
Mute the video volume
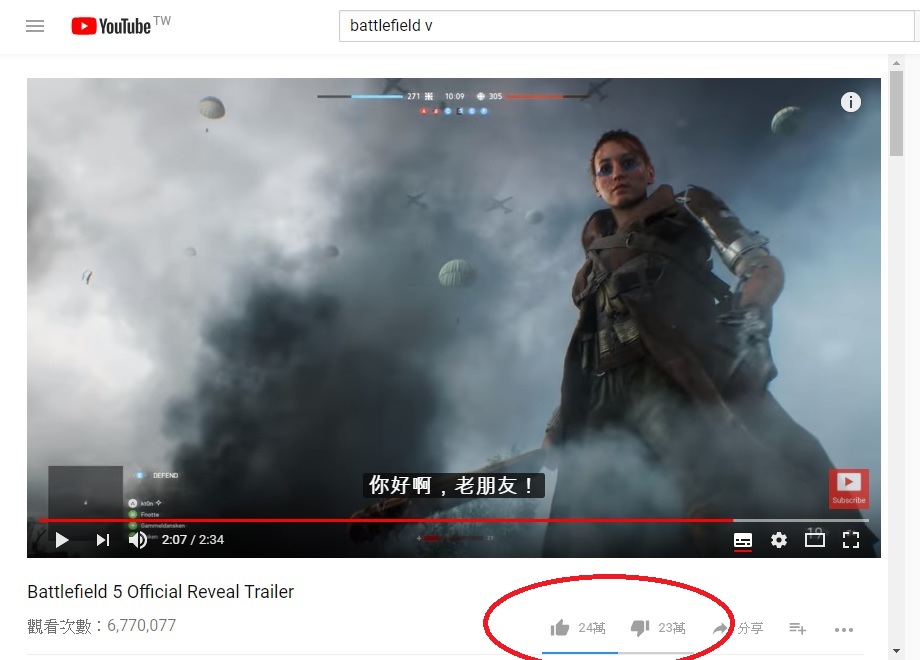tap(138, 540)
